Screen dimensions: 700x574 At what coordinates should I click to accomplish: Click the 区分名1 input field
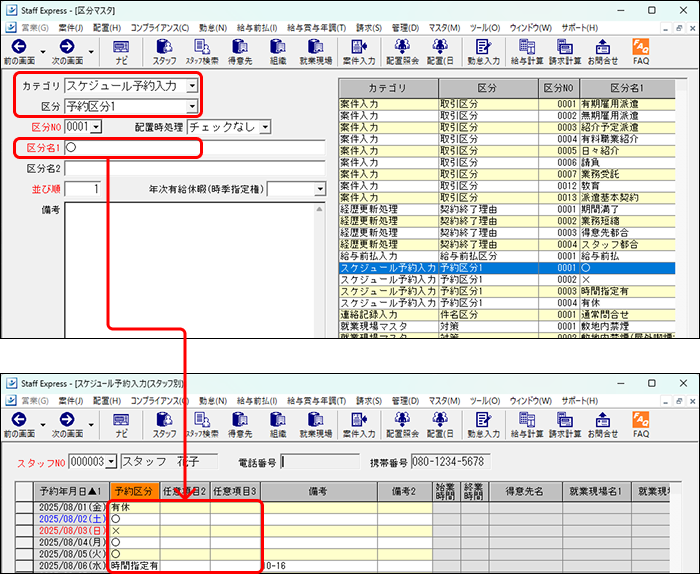(x=195, y=148)
